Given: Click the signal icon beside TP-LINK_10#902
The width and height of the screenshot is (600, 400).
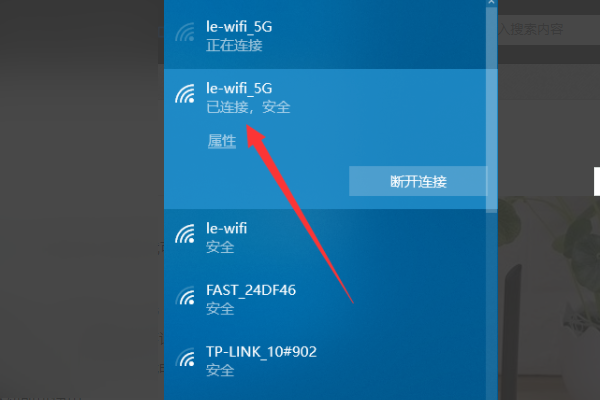Looking at the screenshot, I should point(185,358).
